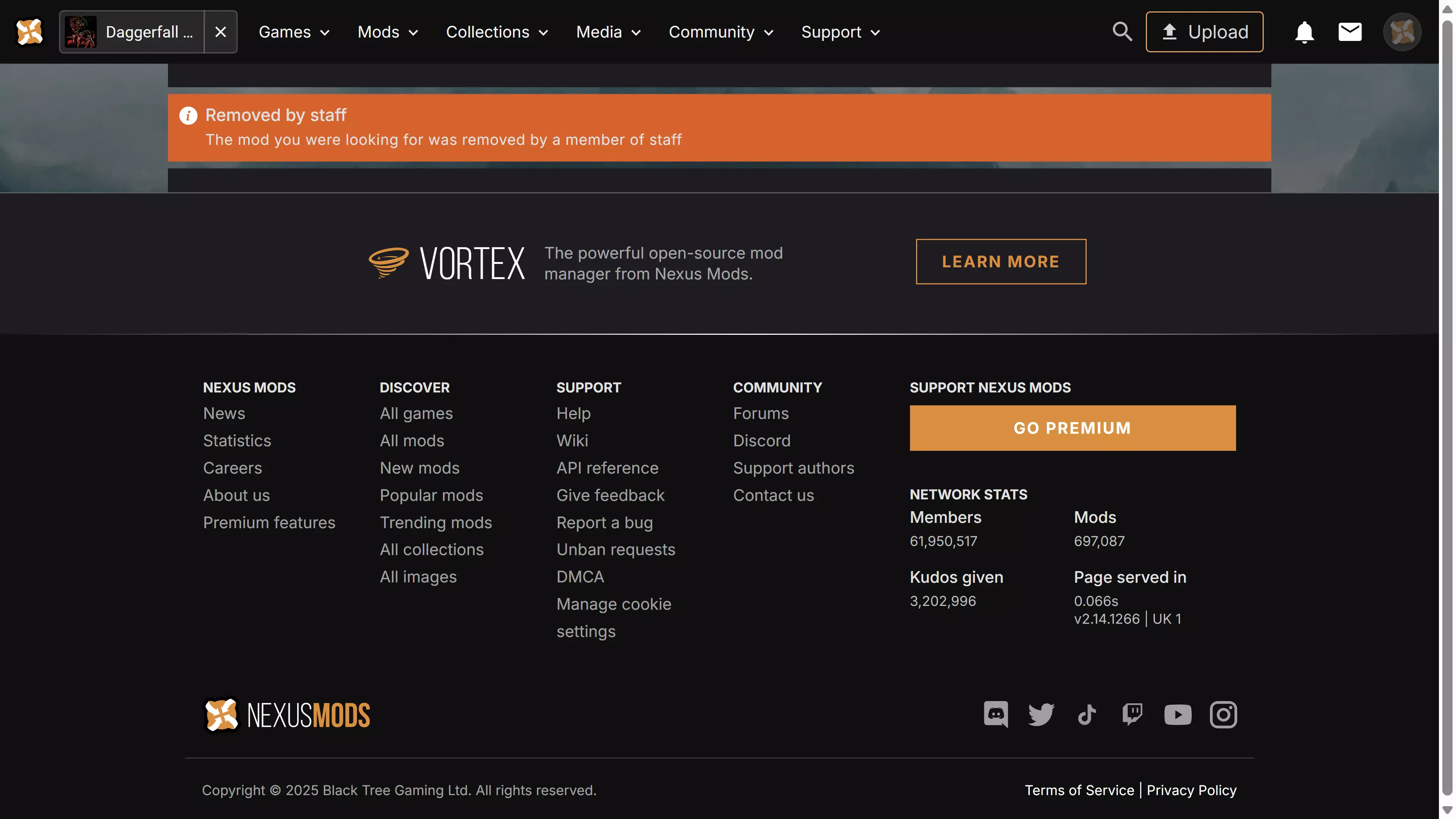This screenshot has width=1456, height=819.
Task: Click the Members count 61,950,517
Action: point(943,541)
